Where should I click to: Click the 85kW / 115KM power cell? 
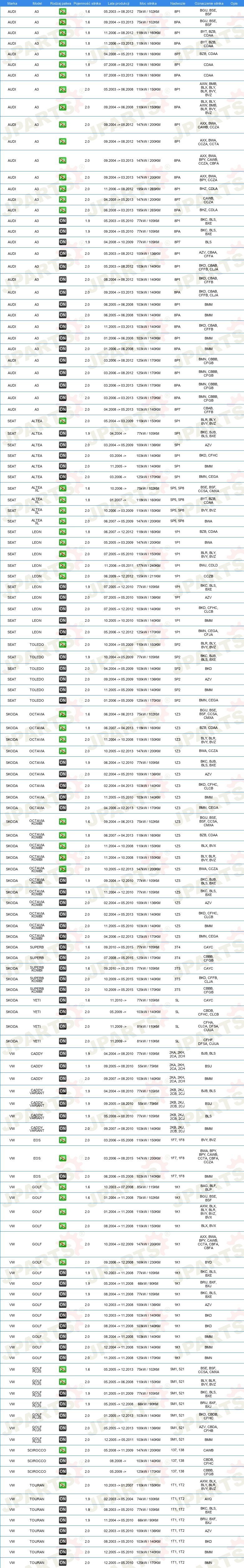(x=148, y=1186)
